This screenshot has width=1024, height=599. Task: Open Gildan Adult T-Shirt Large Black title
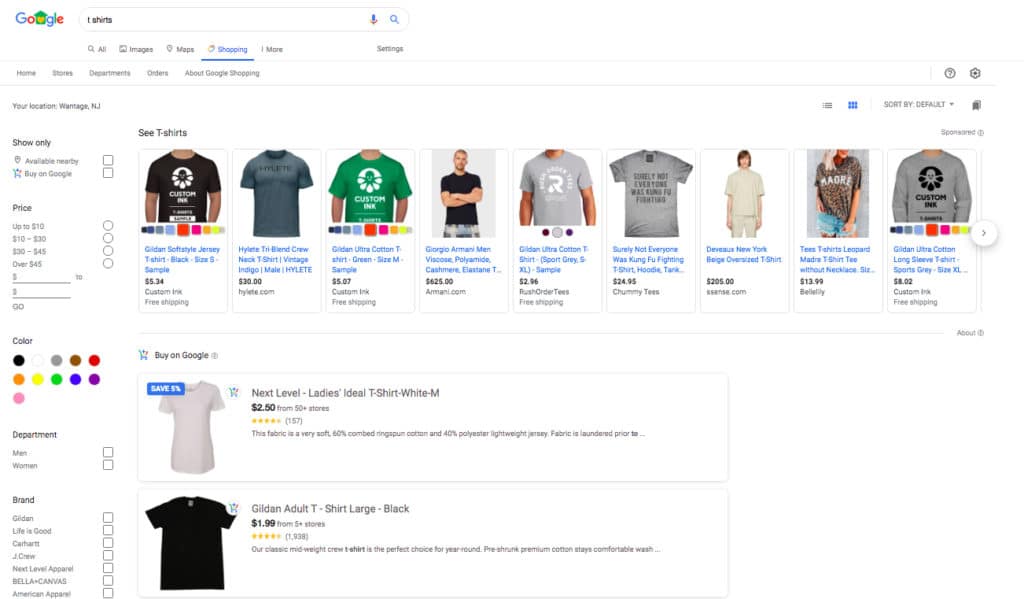click(330, 508)
